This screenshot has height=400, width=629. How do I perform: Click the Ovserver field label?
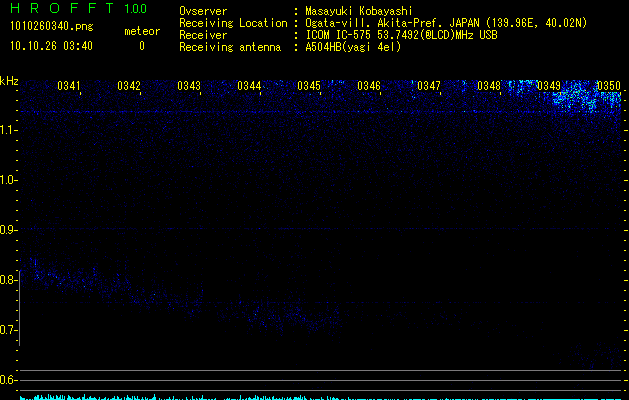203,11
